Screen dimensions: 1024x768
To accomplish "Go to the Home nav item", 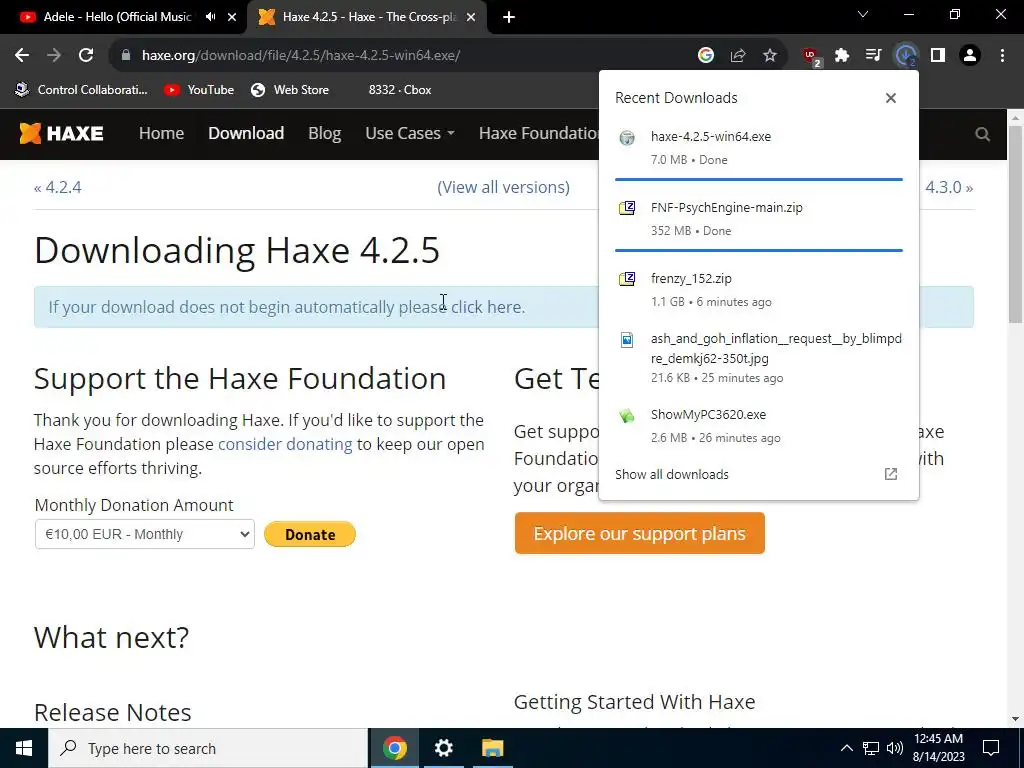I will pyautogui.click(x=161, y=133).
